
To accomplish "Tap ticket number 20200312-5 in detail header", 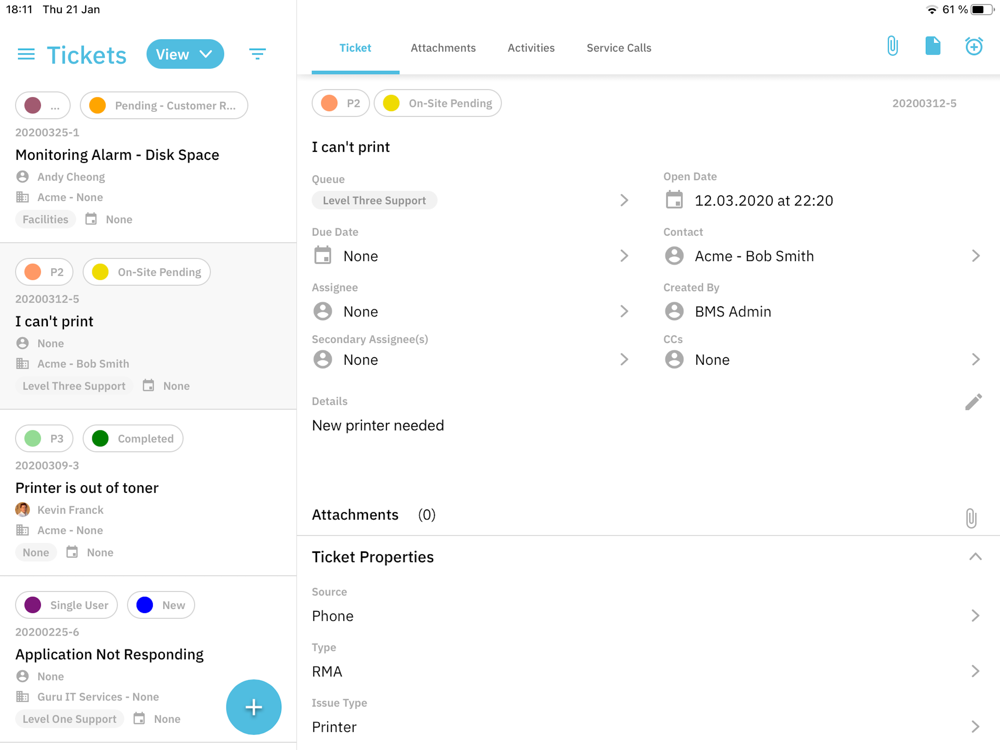I will (924, 103).
